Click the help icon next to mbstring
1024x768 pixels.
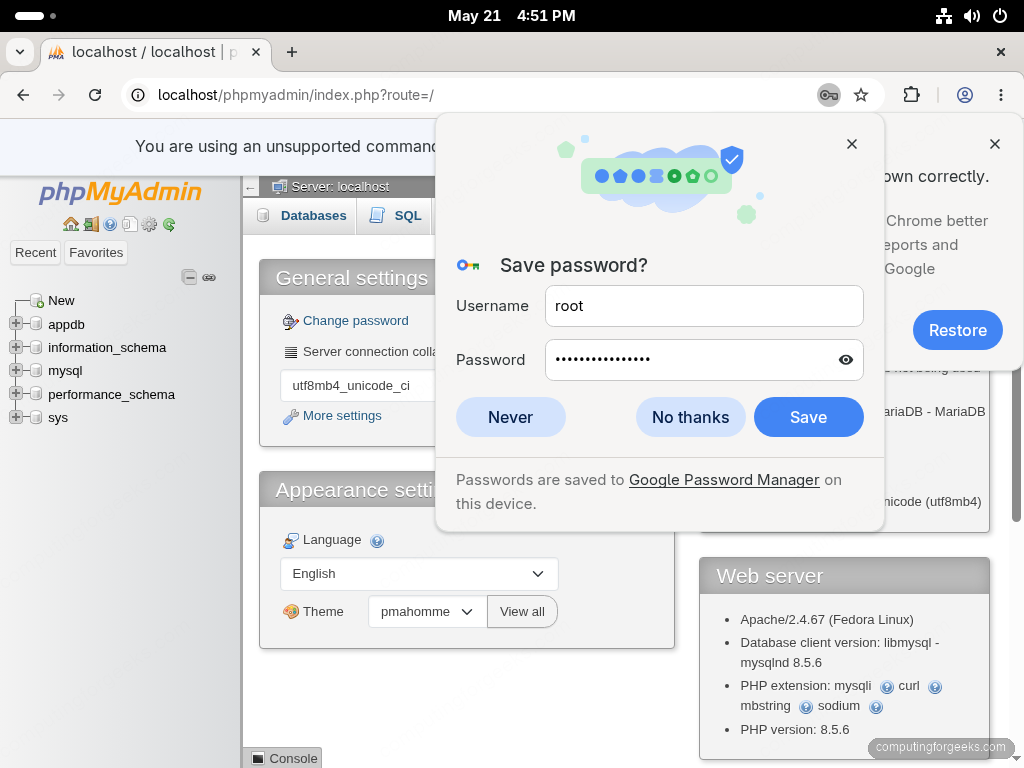pos(806,707)
